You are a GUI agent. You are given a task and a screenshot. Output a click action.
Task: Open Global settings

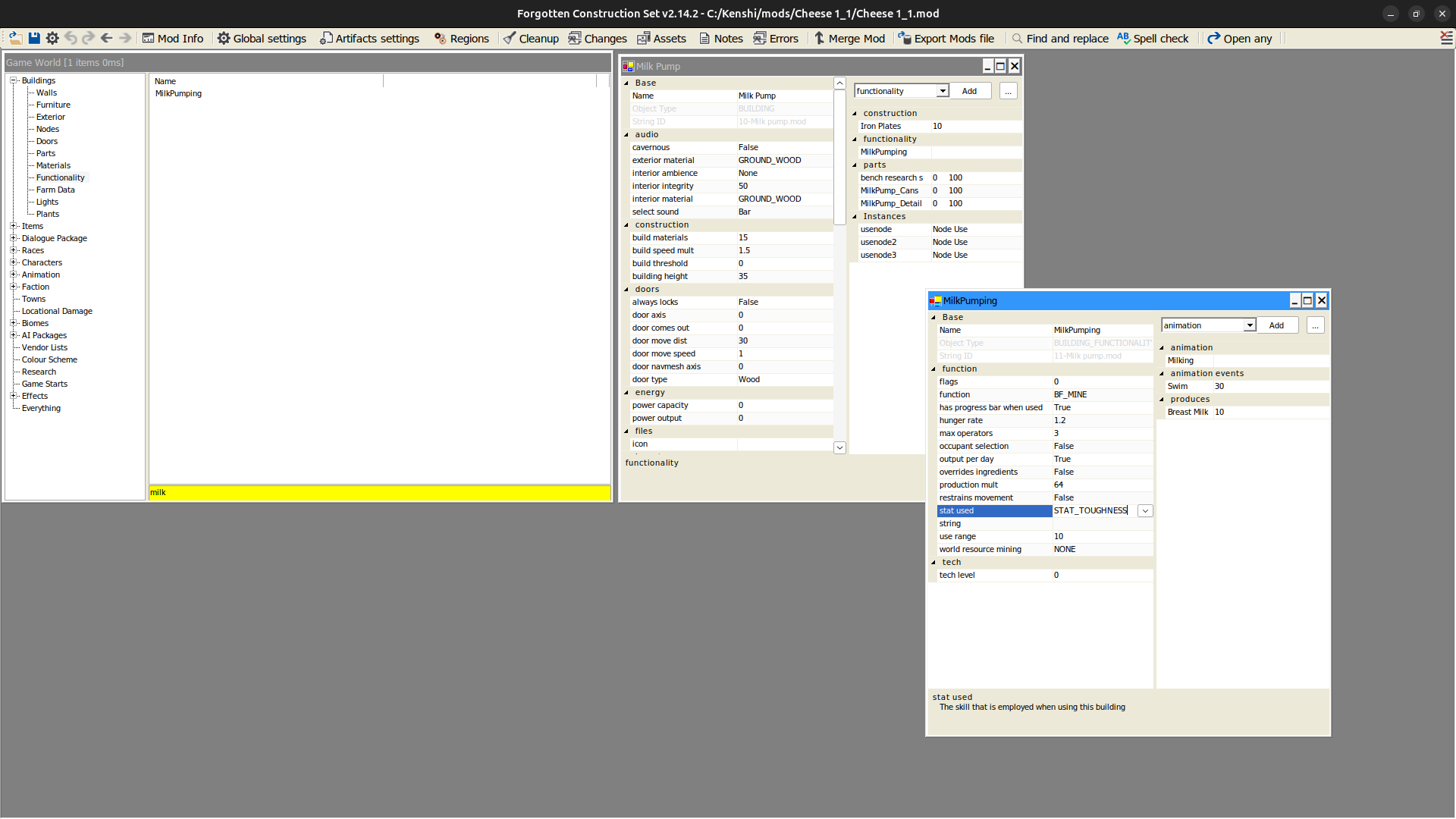pyautogui.click(x=262, y=38)
